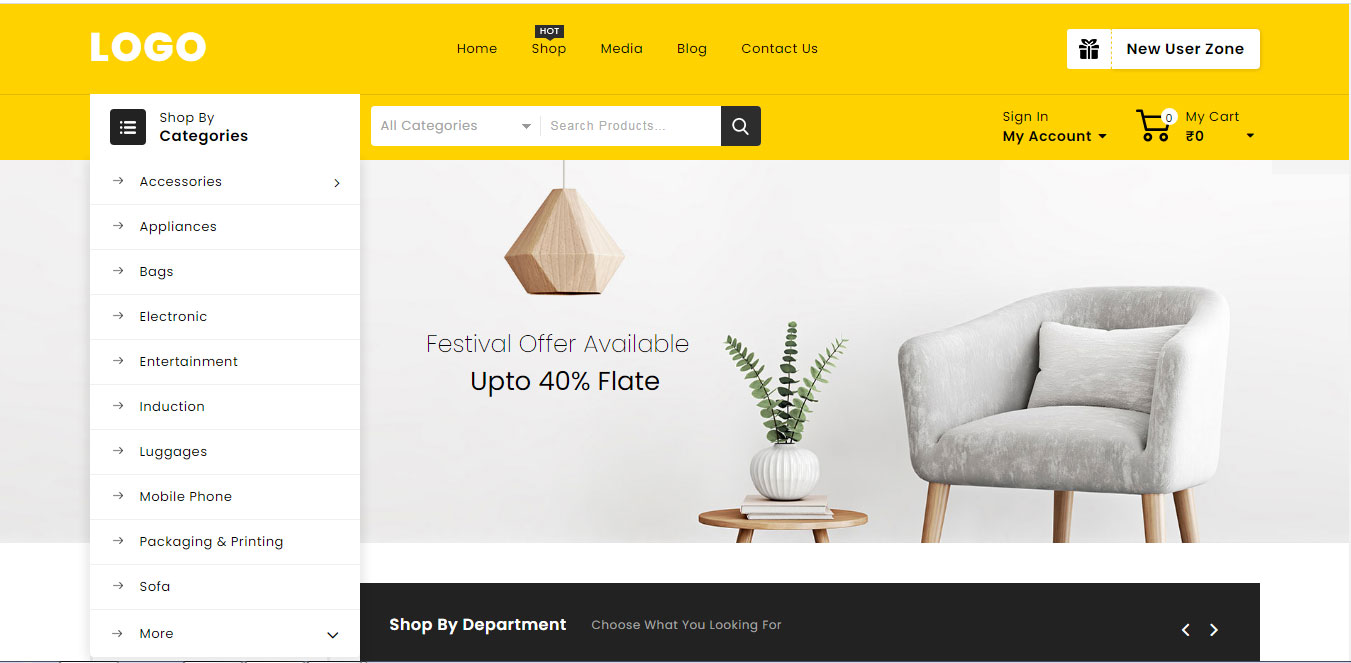Go to previous department with left chevron
This screenshot has height=663, width=1351.
coord(1186,630)
